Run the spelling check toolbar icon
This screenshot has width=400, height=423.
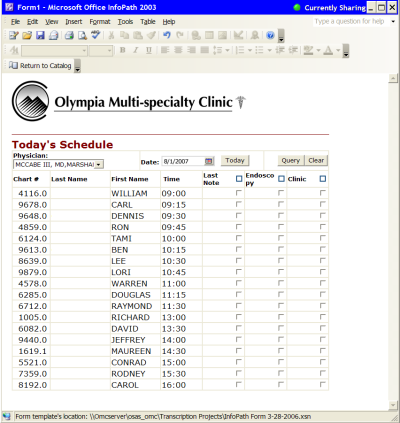(x=96, y=35)
